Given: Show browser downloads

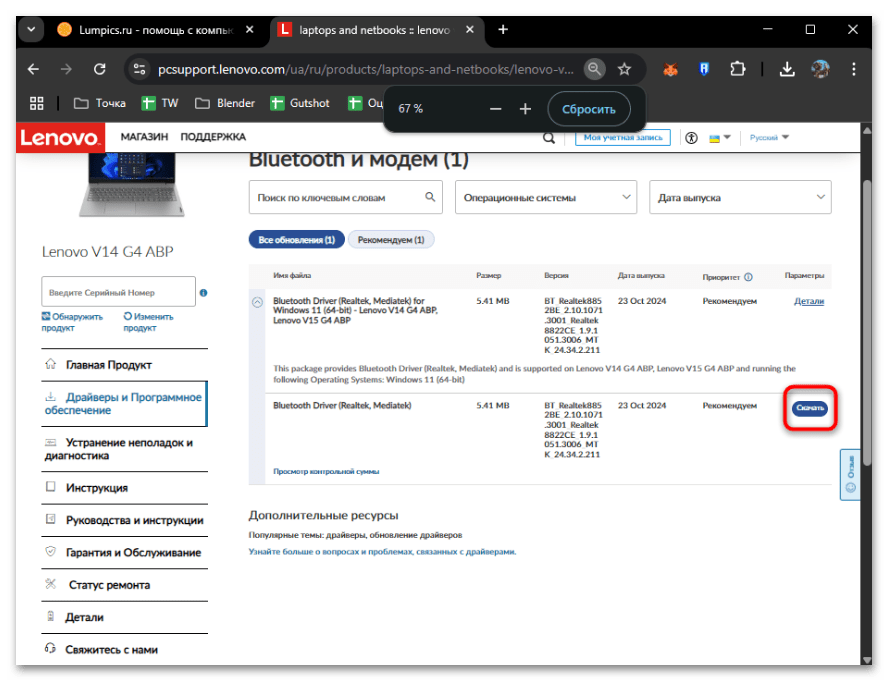Looking at the screenshot, I should tap(787, 69).
